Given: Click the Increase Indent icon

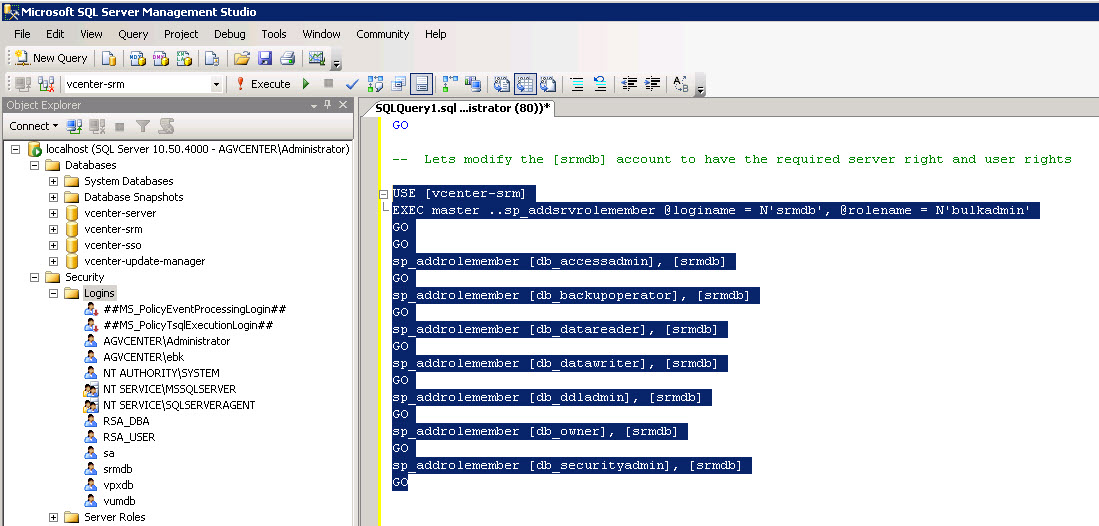Looking at the screenshot, I should pyautogui.click(x=652, y=84).
